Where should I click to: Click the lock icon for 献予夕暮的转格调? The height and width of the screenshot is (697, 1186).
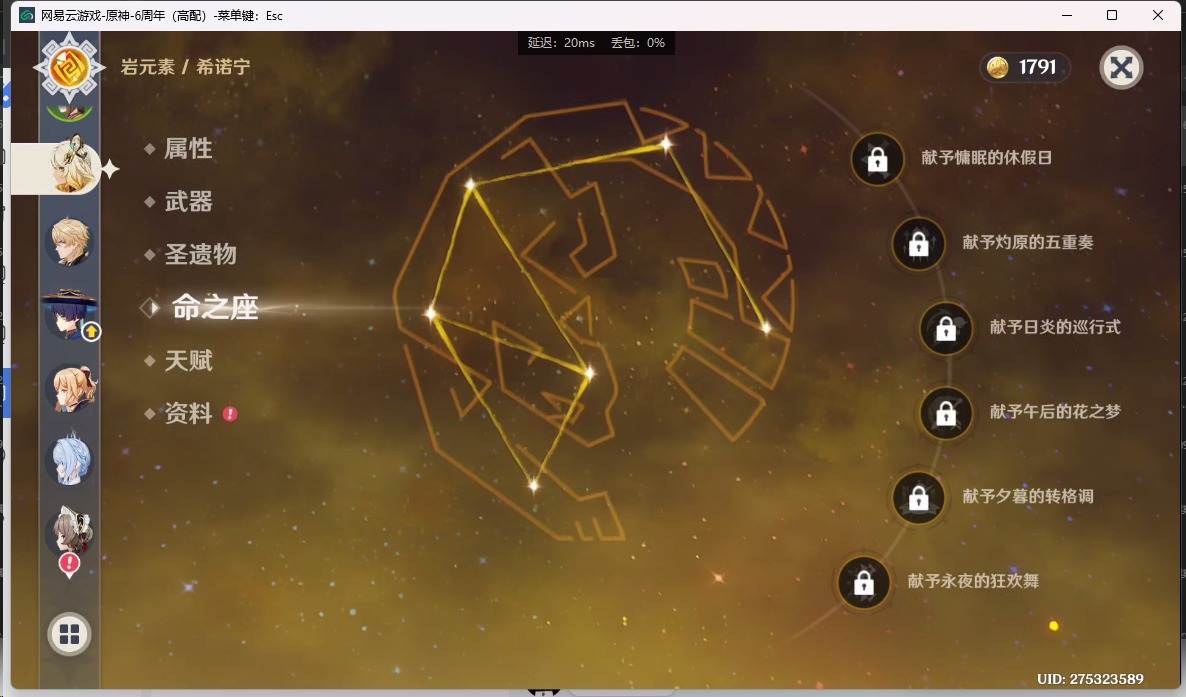918,498
